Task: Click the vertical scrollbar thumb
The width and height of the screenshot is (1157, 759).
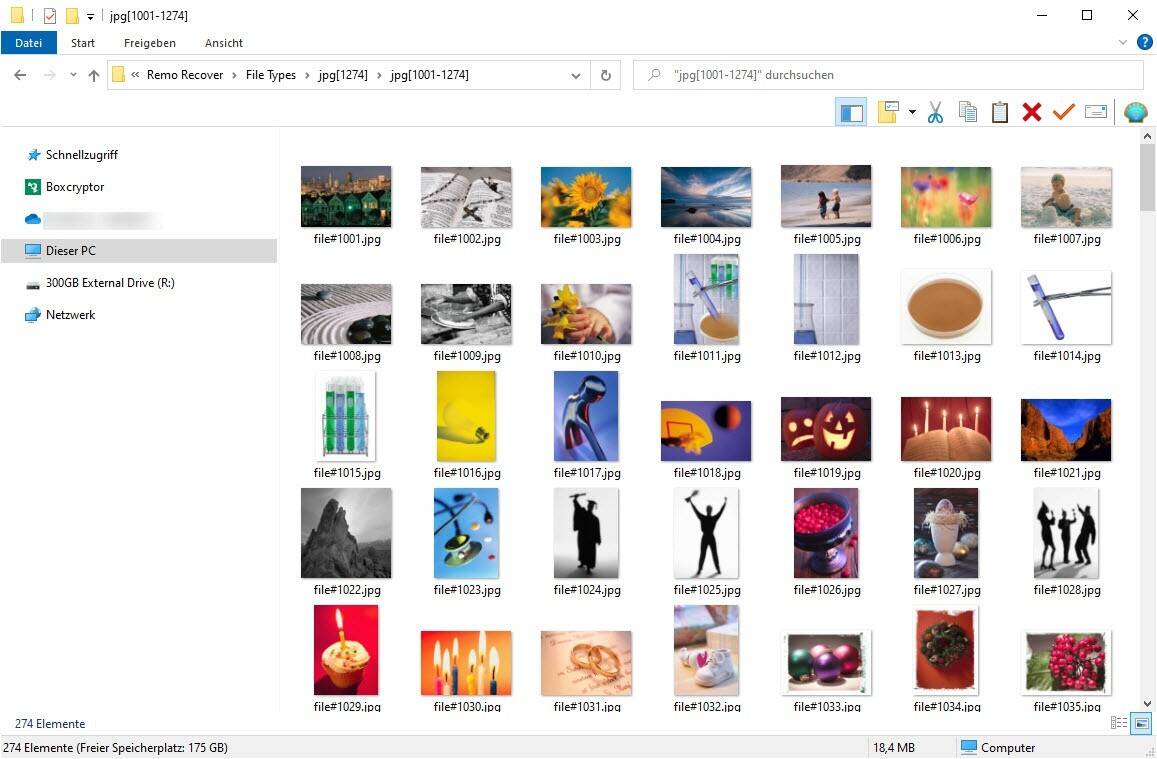Action: (1147, 177)
